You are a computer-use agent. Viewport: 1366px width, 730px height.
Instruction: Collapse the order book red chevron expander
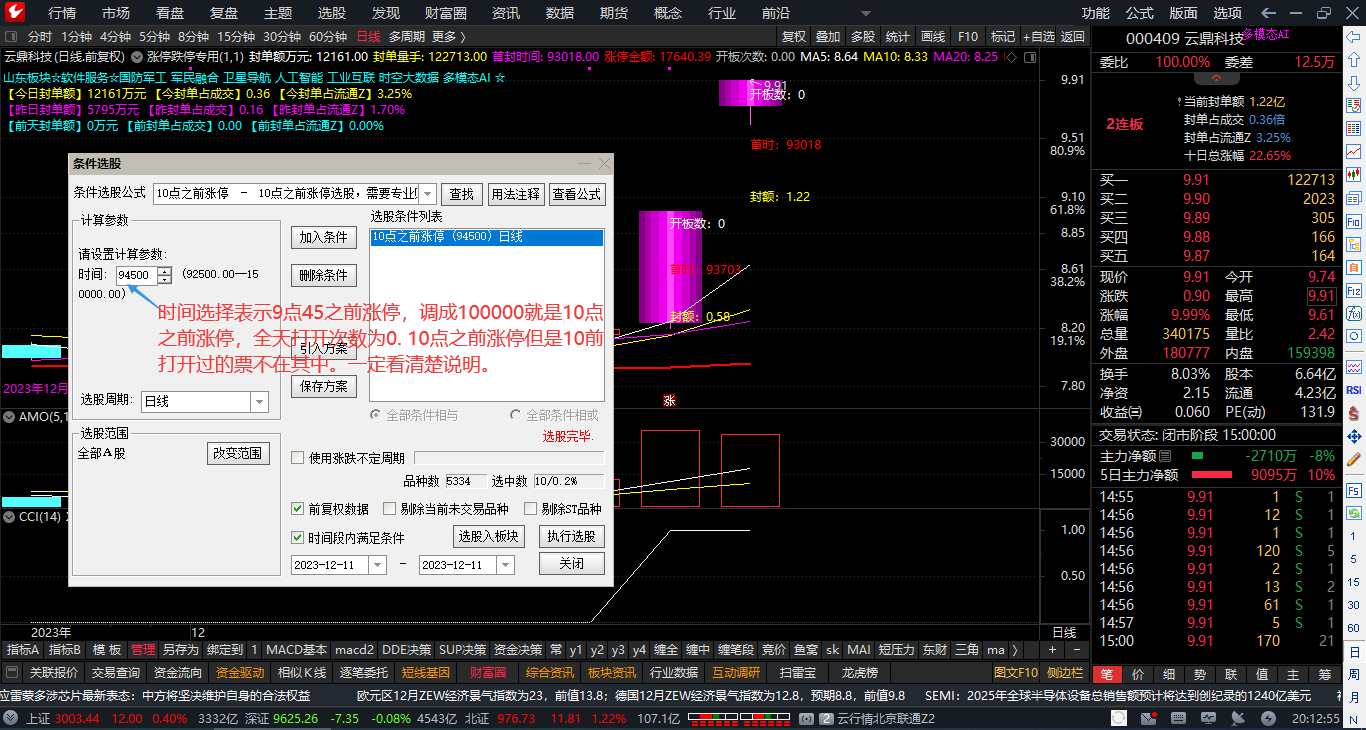[x=1217, y=79]
